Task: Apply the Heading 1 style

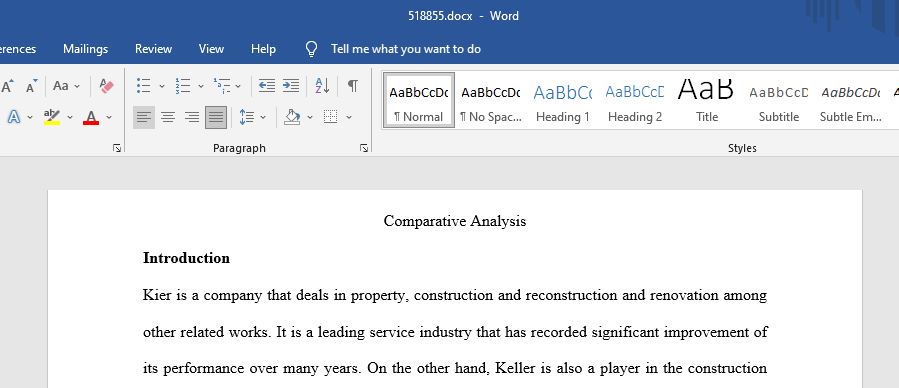Action: (562, 100)
